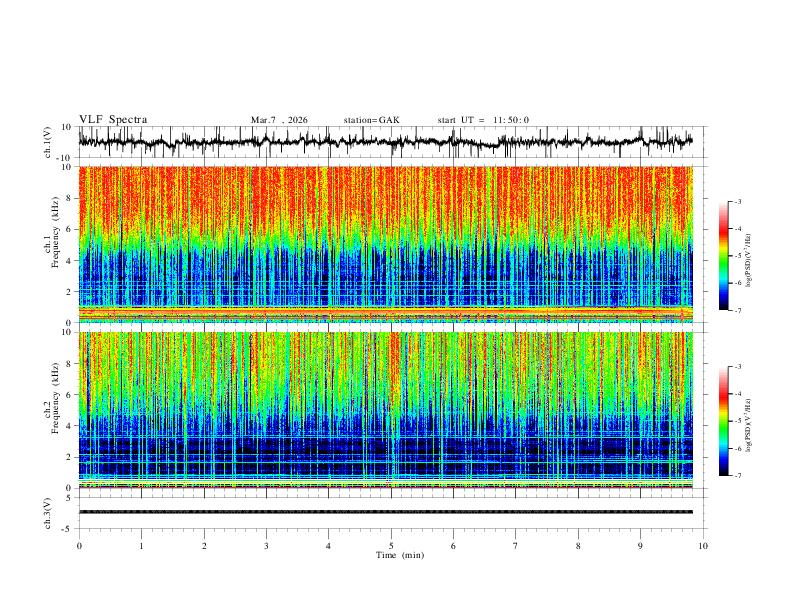Click the ch.2 spectrogram panel
The image size is (792, 612).
[x=385, y=410]
